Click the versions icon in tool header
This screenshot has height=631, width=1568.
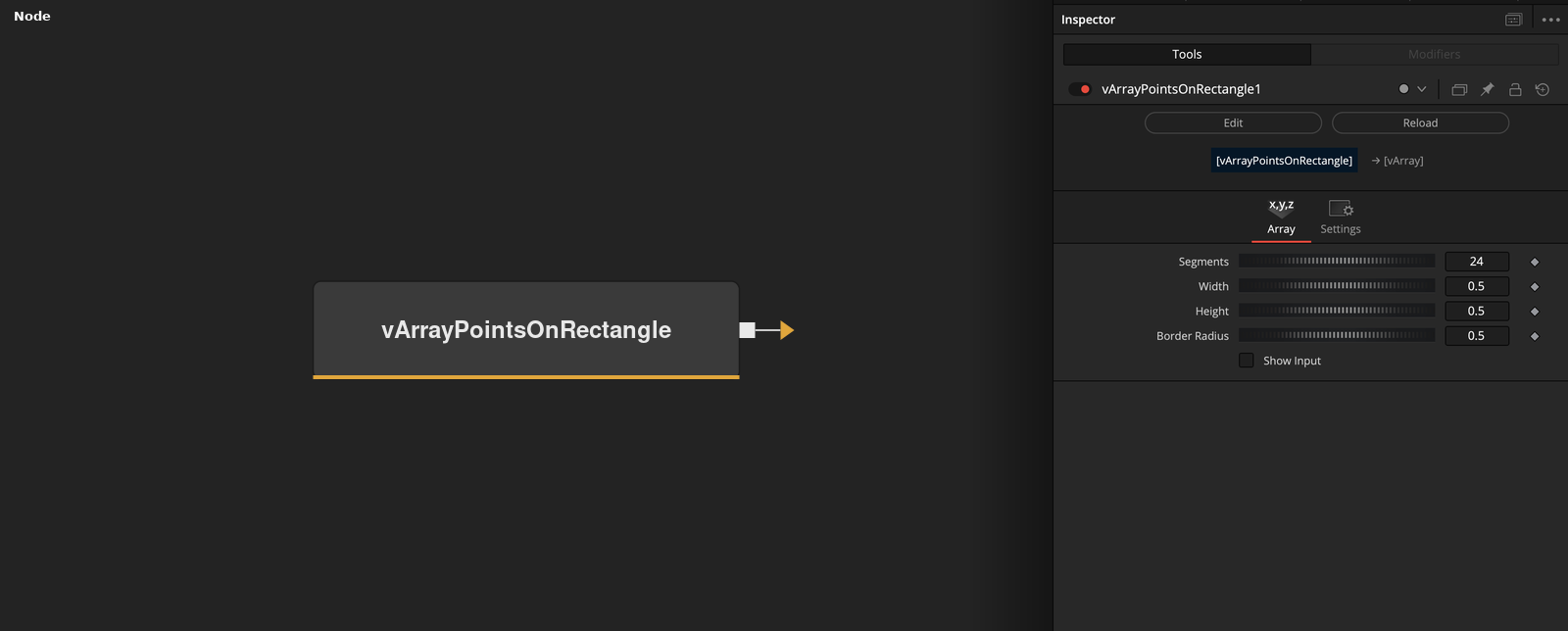pyautogui.click(x=1459, y=89)
